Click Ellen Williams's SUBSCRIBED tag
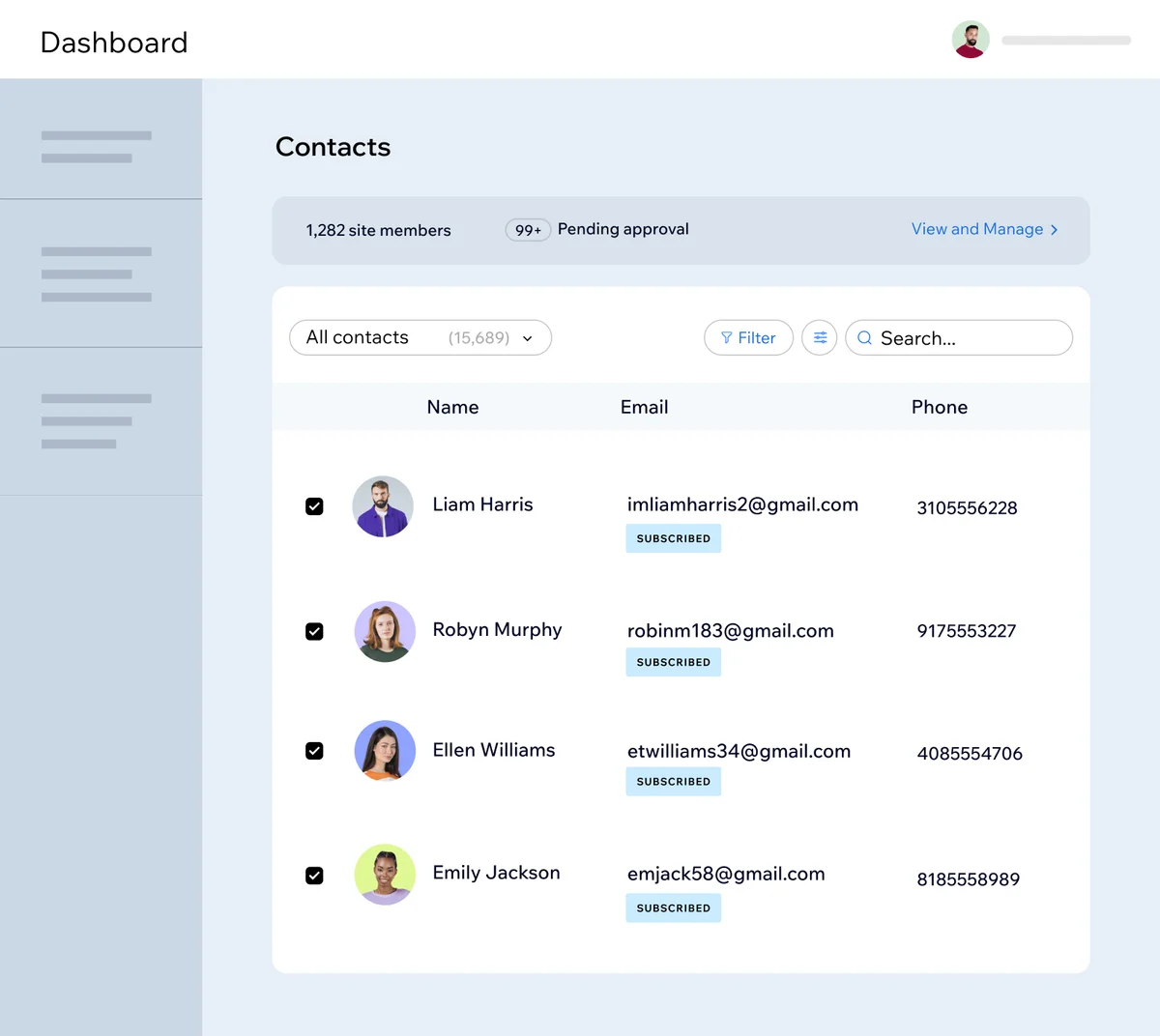 673,781
